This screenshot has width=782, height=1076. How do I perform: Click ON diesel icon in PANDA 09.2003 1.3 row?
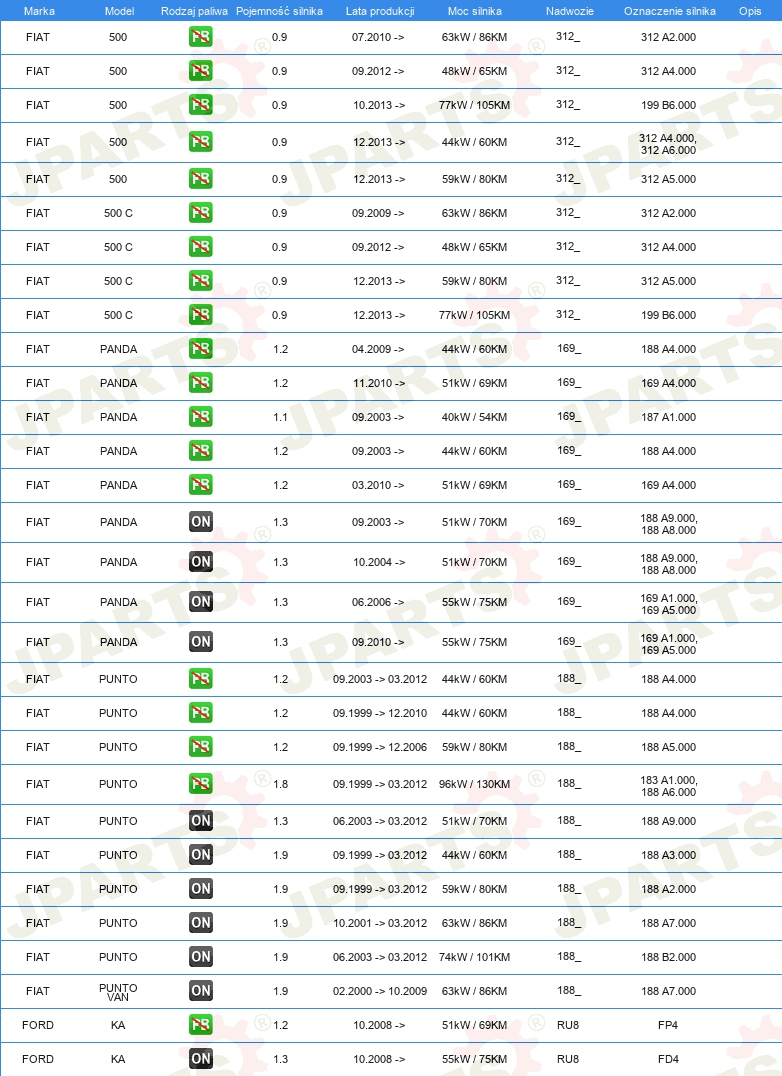[200, 522]
